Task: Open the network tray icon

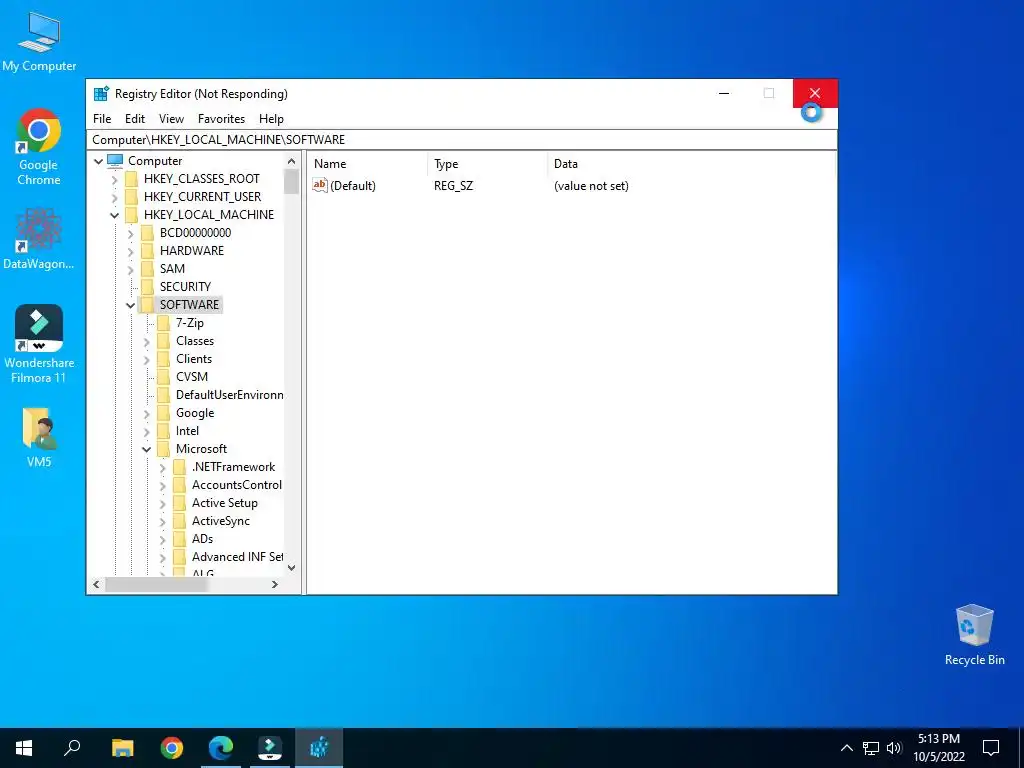Action: click(871, 748)
